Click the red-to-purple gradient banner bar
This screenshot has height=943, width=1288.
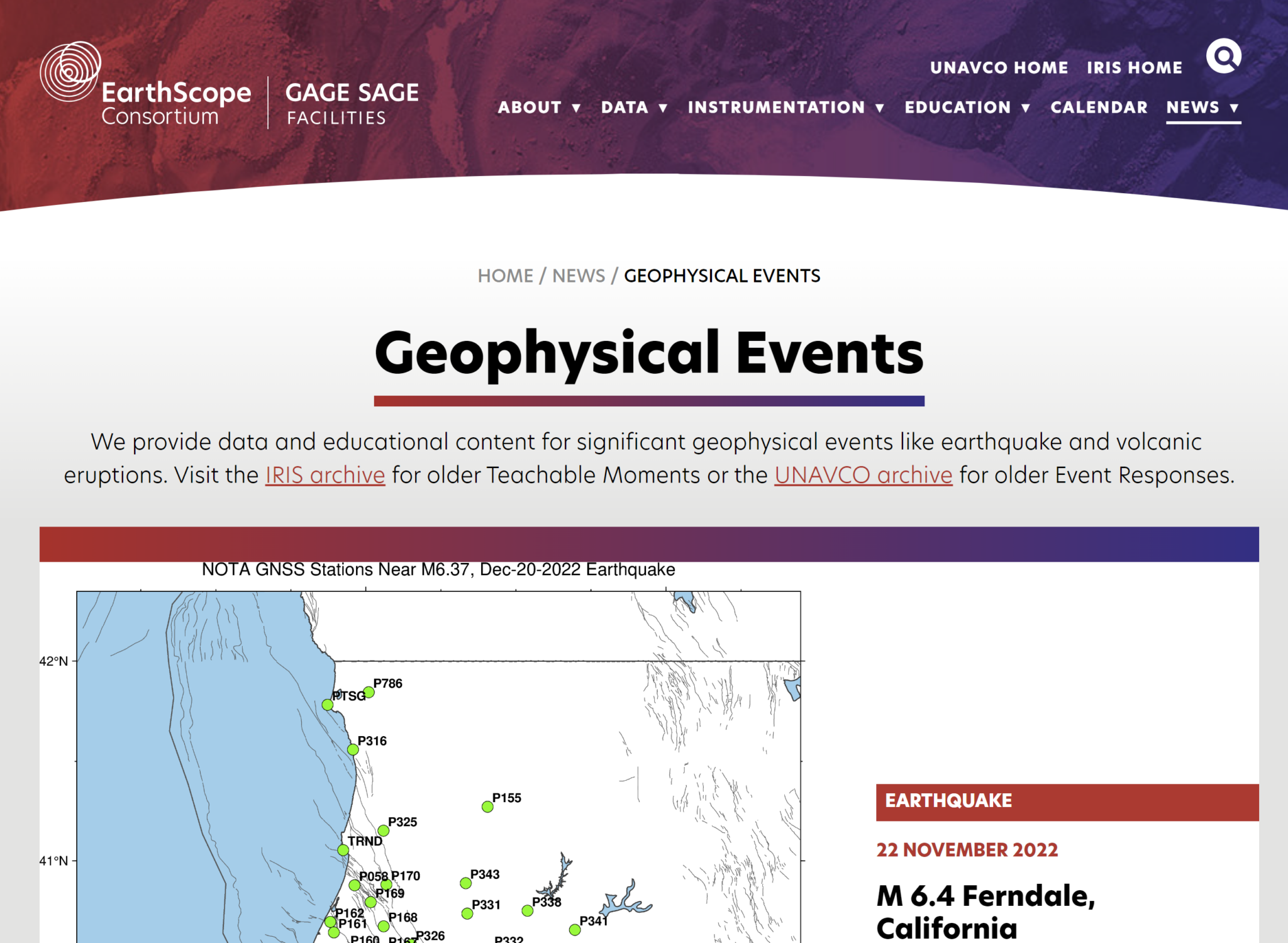[648, 544]
